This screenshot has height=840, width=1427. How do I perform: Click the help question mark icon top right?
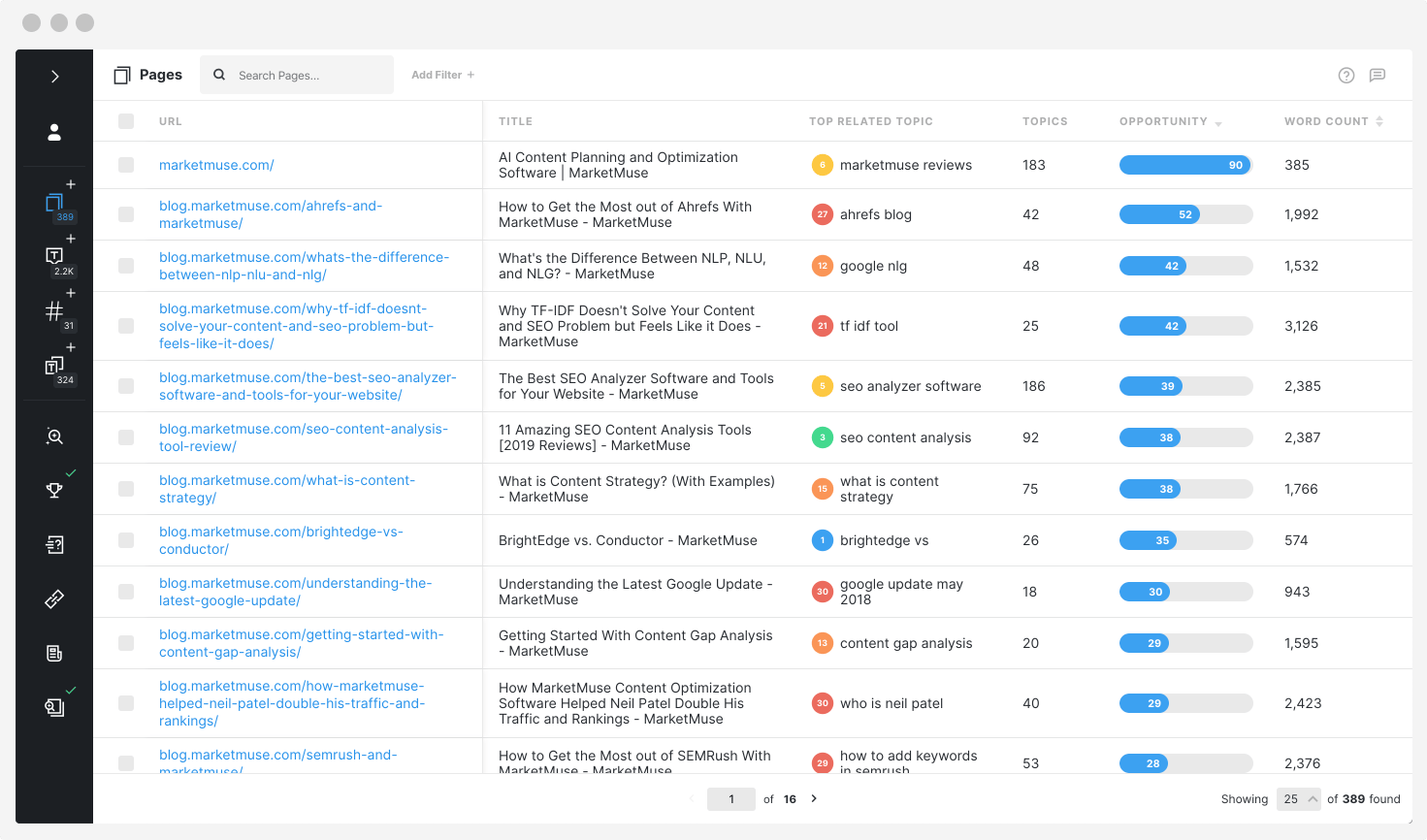tap(1346, 75)
